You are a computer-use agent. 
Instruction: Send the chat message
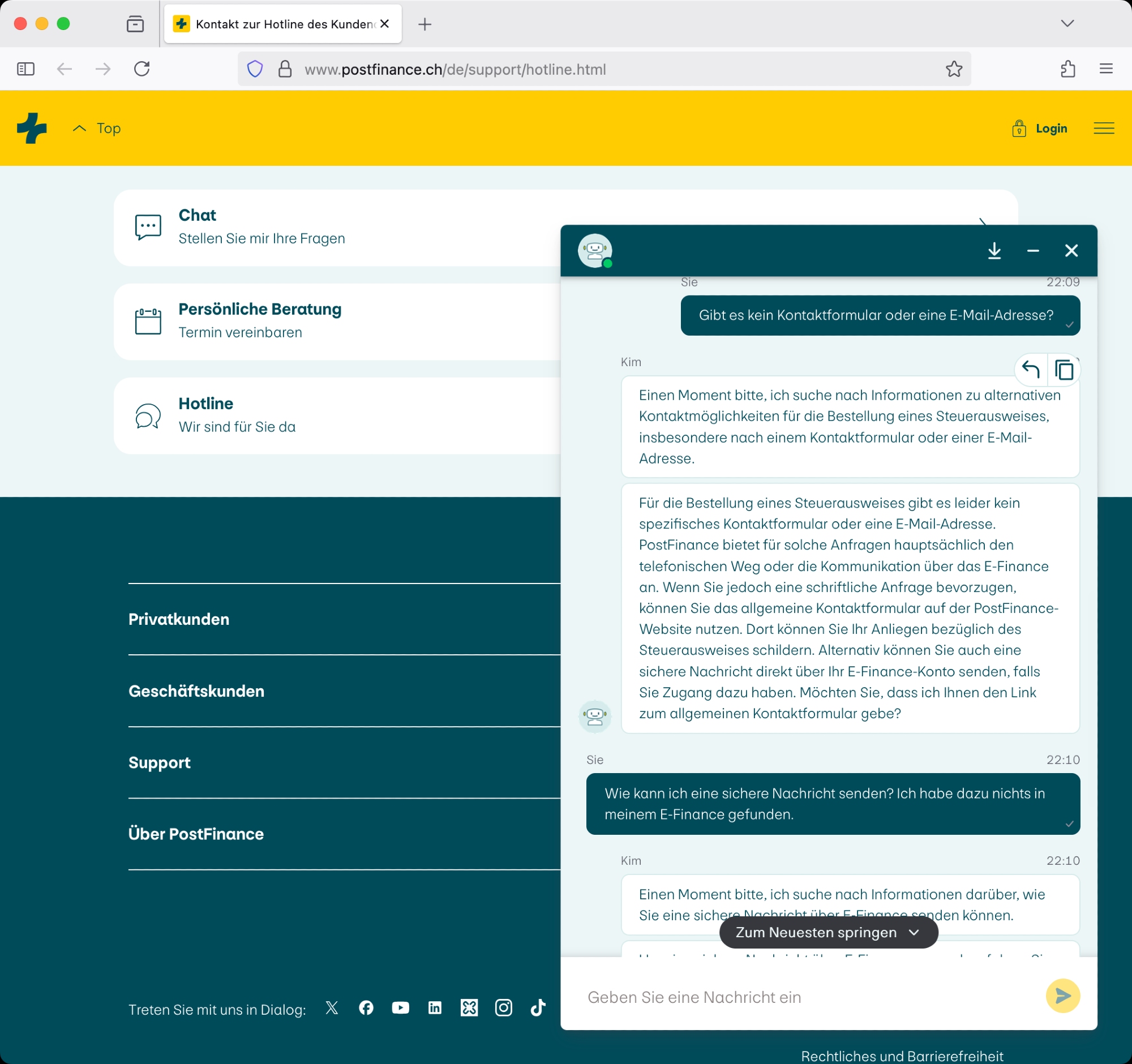point(1062,996)
